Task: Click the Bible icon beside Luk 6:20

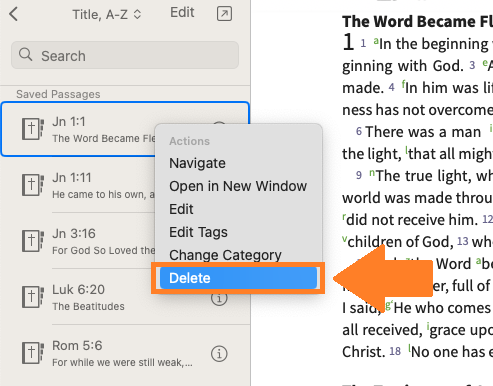Action: (x=33, y=297)
